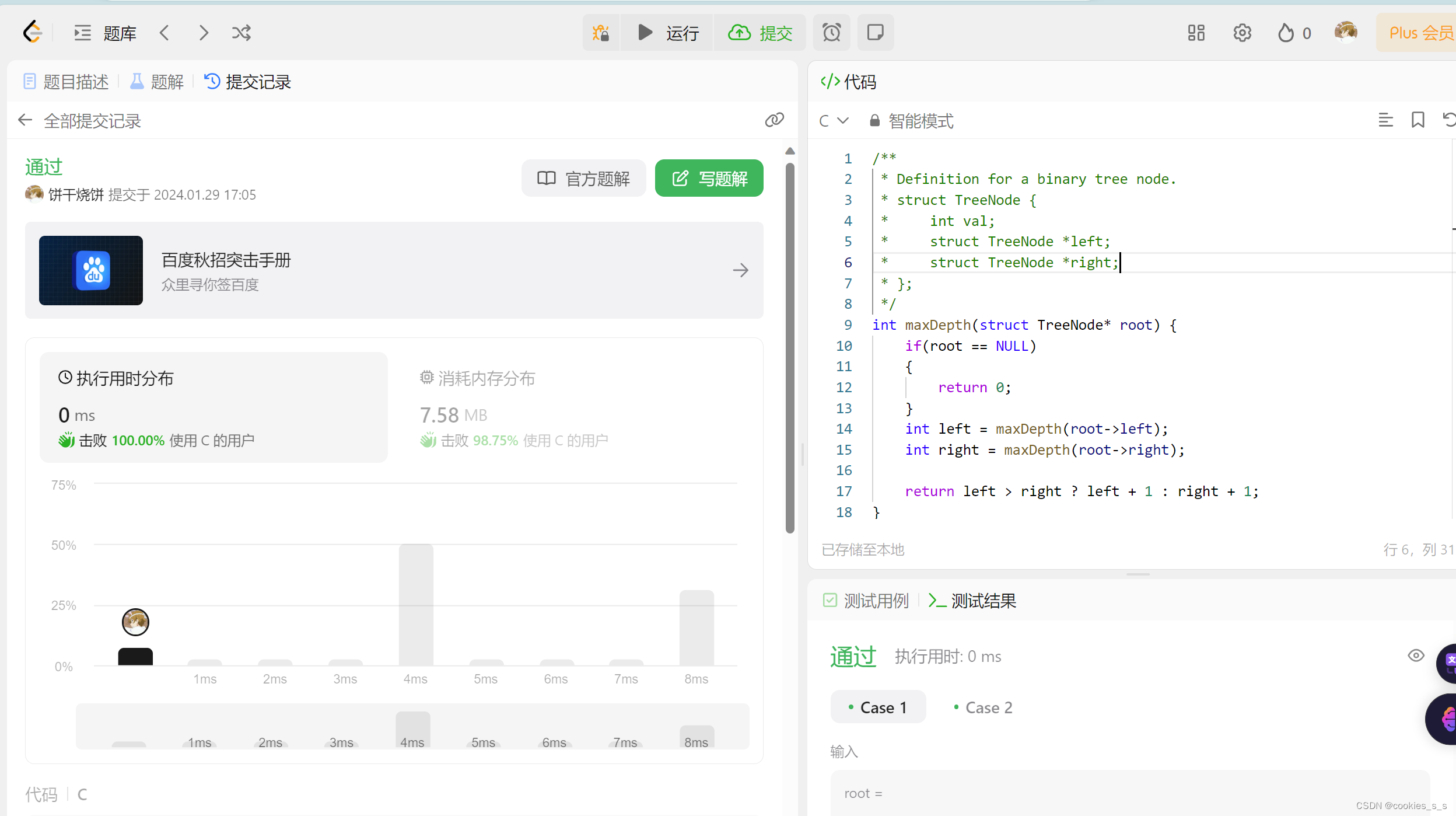Open settings gear icon in top bar
The height and width of the screenshot is (816, 1456).
pyautogui.click(x=1242, y=33)
